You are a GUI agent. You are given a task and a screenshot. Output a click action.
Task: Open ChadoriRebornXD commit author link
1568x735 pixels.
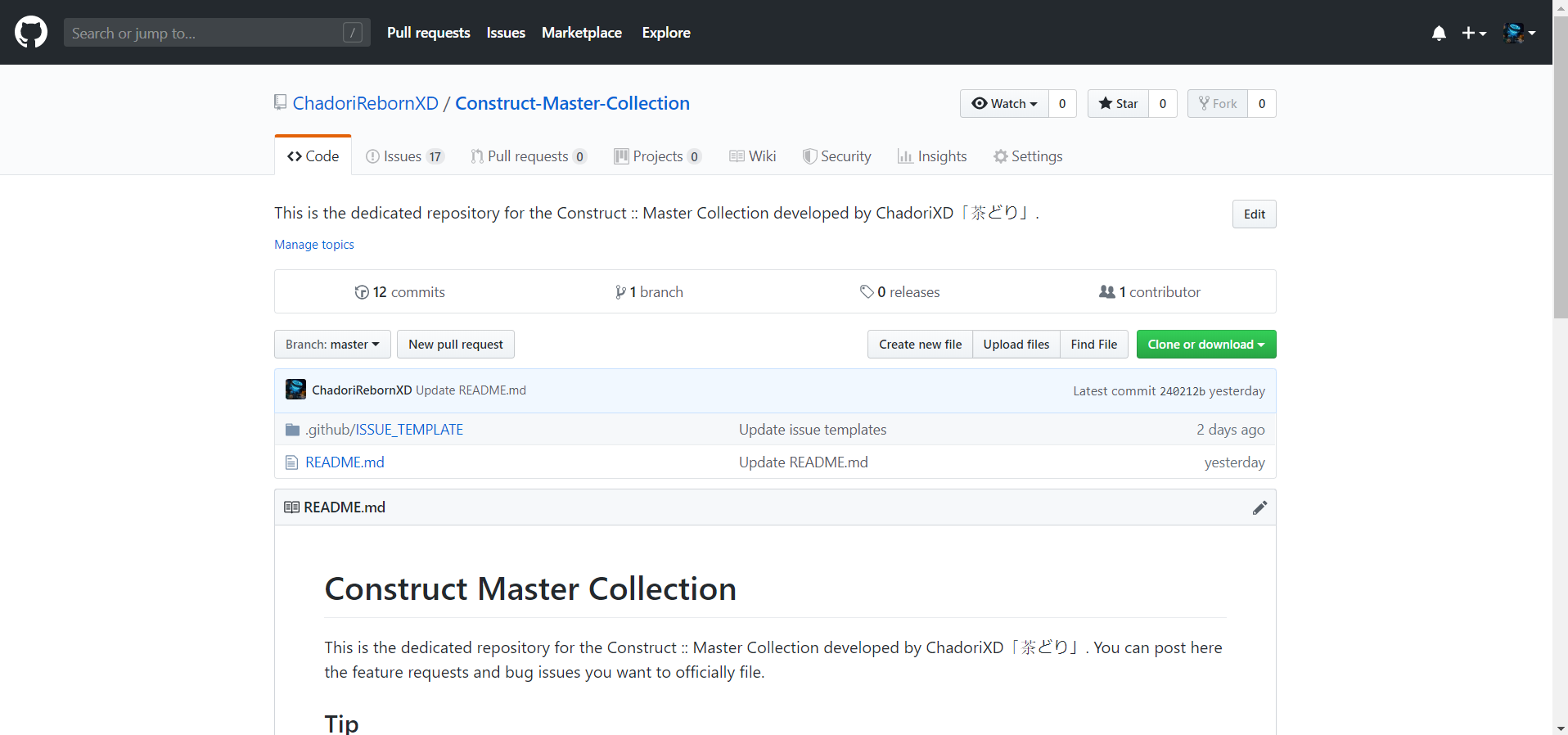tap(362, 390)
